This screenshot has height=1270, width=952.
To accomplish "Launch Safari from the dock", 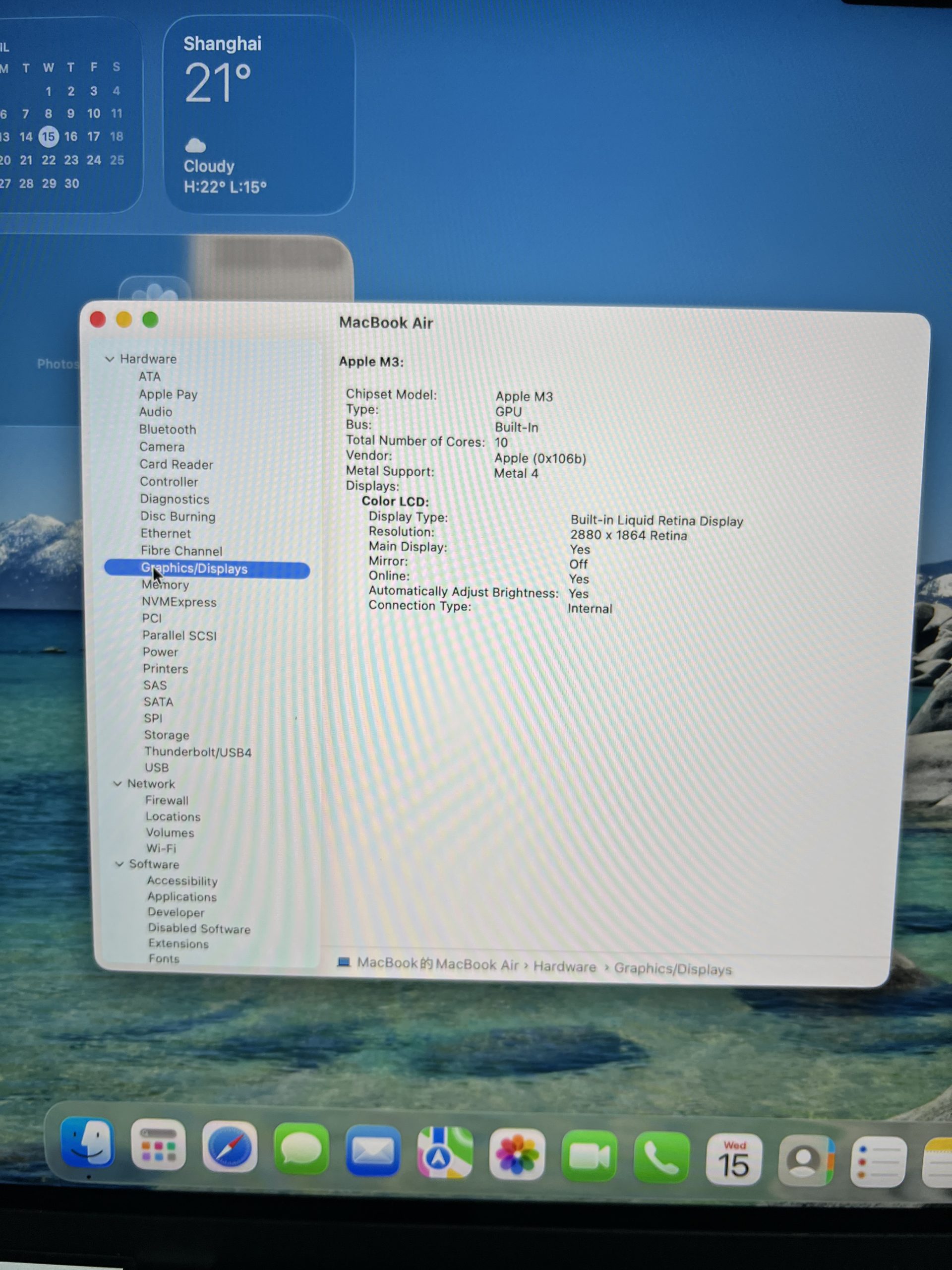I will coord(230,1147).
